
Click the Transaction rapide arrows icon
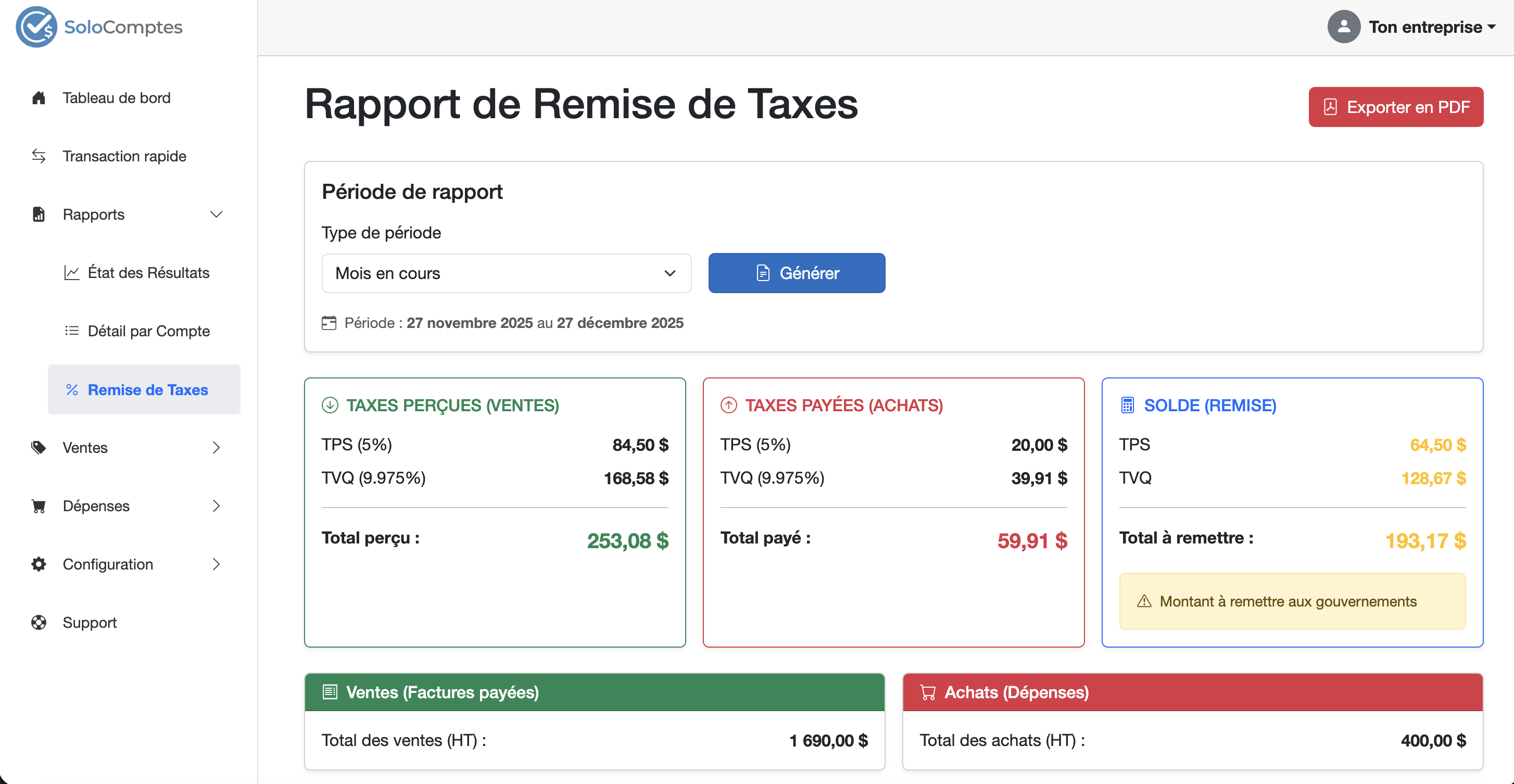tap(39, 156)
